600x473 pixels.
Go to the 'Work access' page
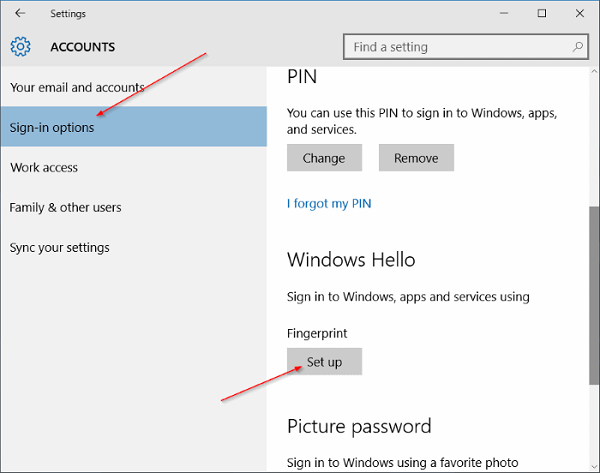tap(44, 167)
